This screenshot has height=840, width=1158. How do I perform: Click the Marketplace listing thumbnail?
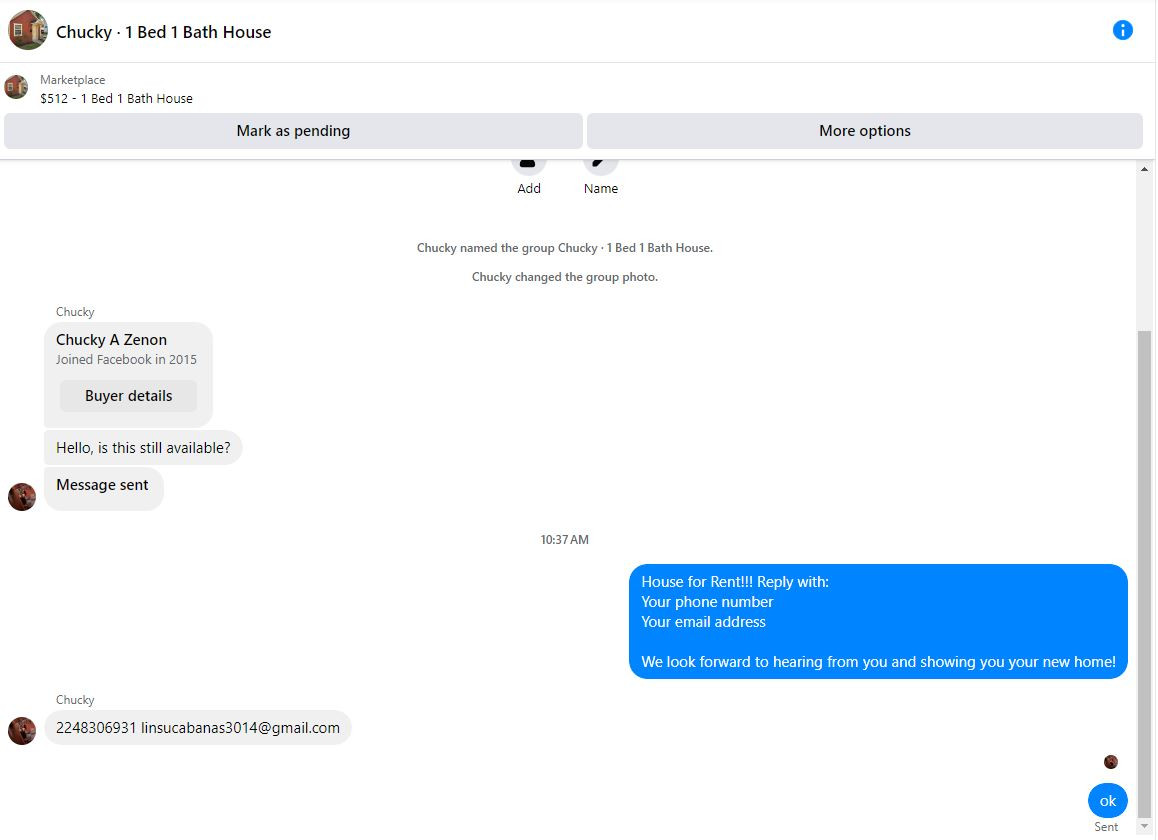click(x=16, y=87)
